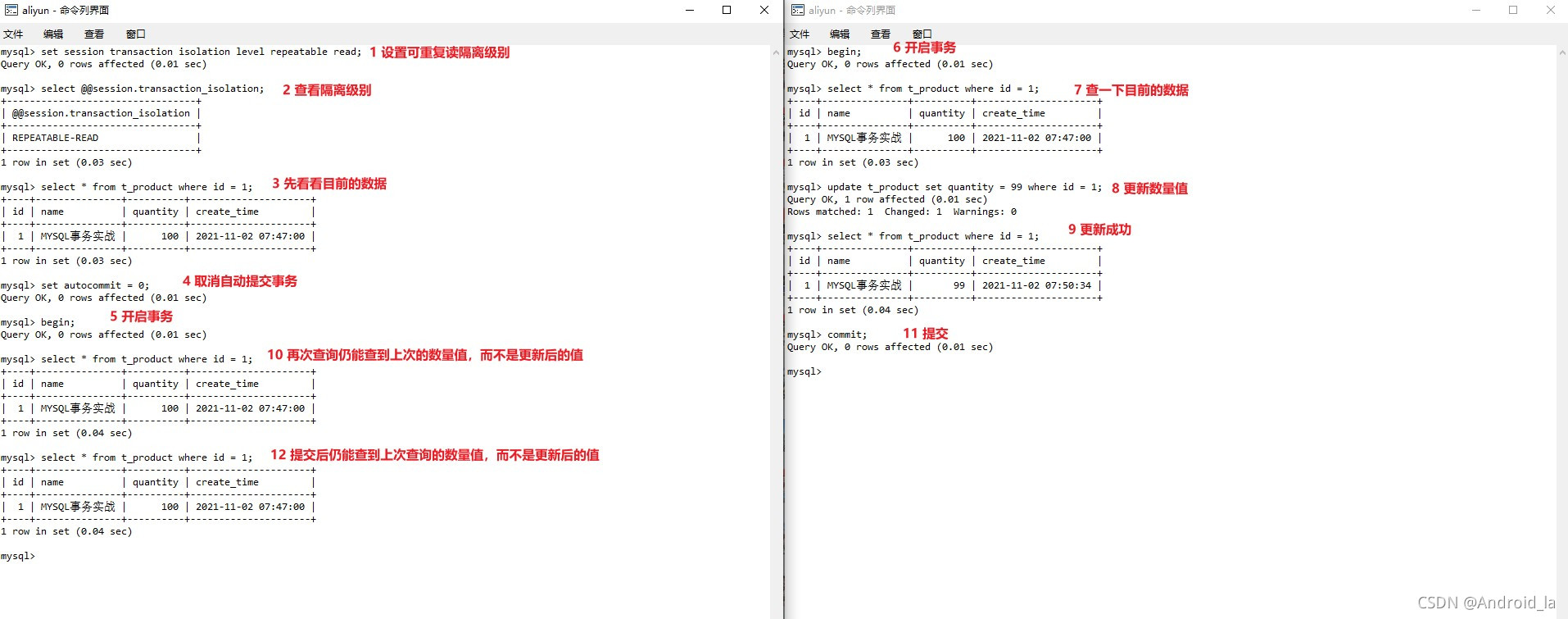Open 编辑 menu in left aliyun window
This screenshot has height=619, width=1568.
pos(53,34)
